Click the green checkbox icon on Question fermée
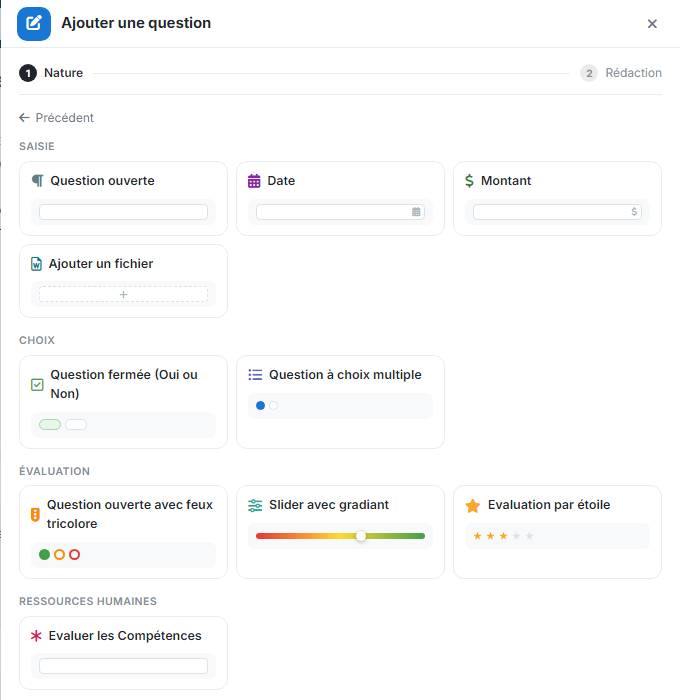Screen dimensions: 680x700 coord(37,384)
